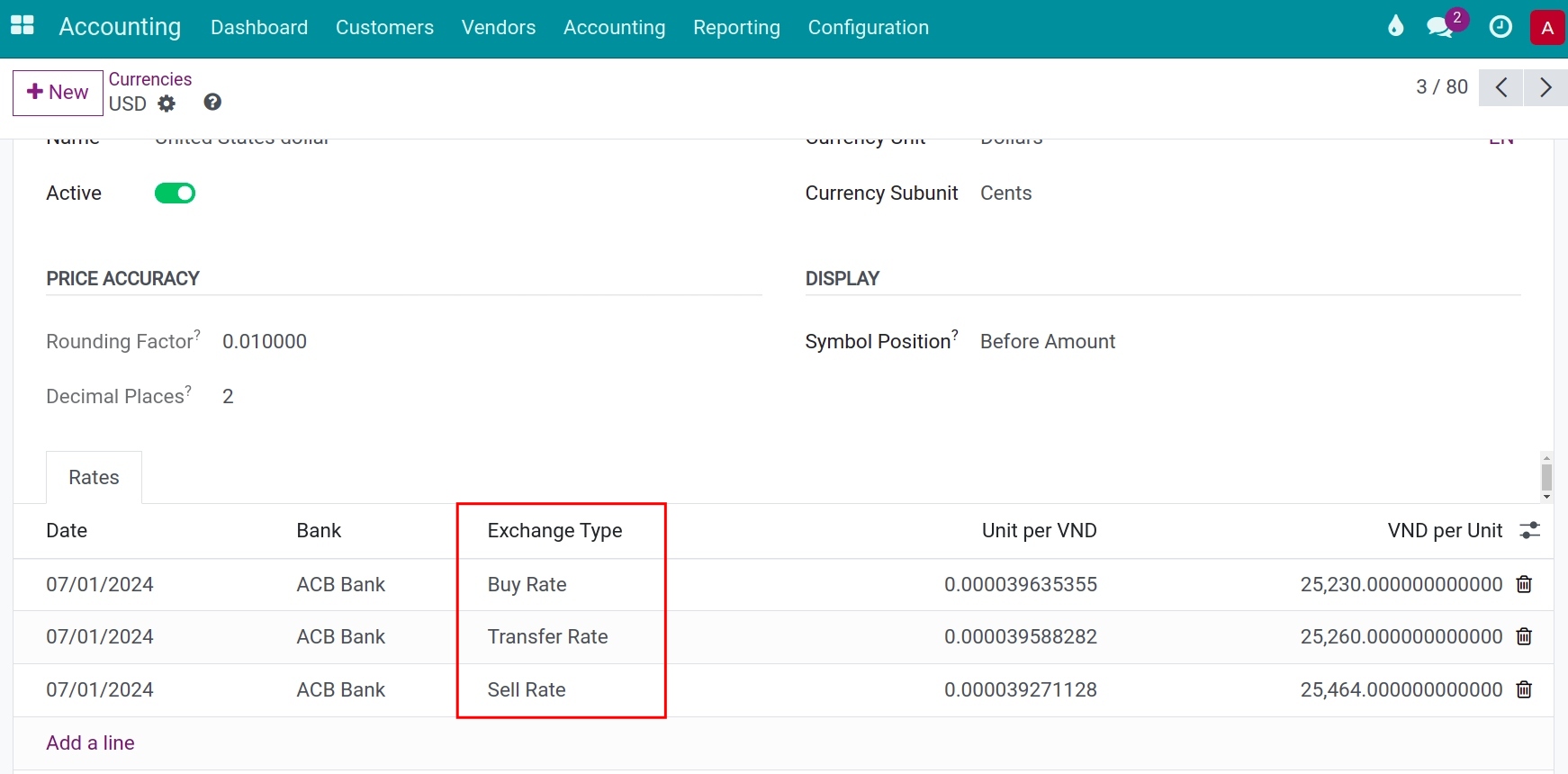
Task: Click the Buy Rate exchange type cell
Action: [527, 584]
